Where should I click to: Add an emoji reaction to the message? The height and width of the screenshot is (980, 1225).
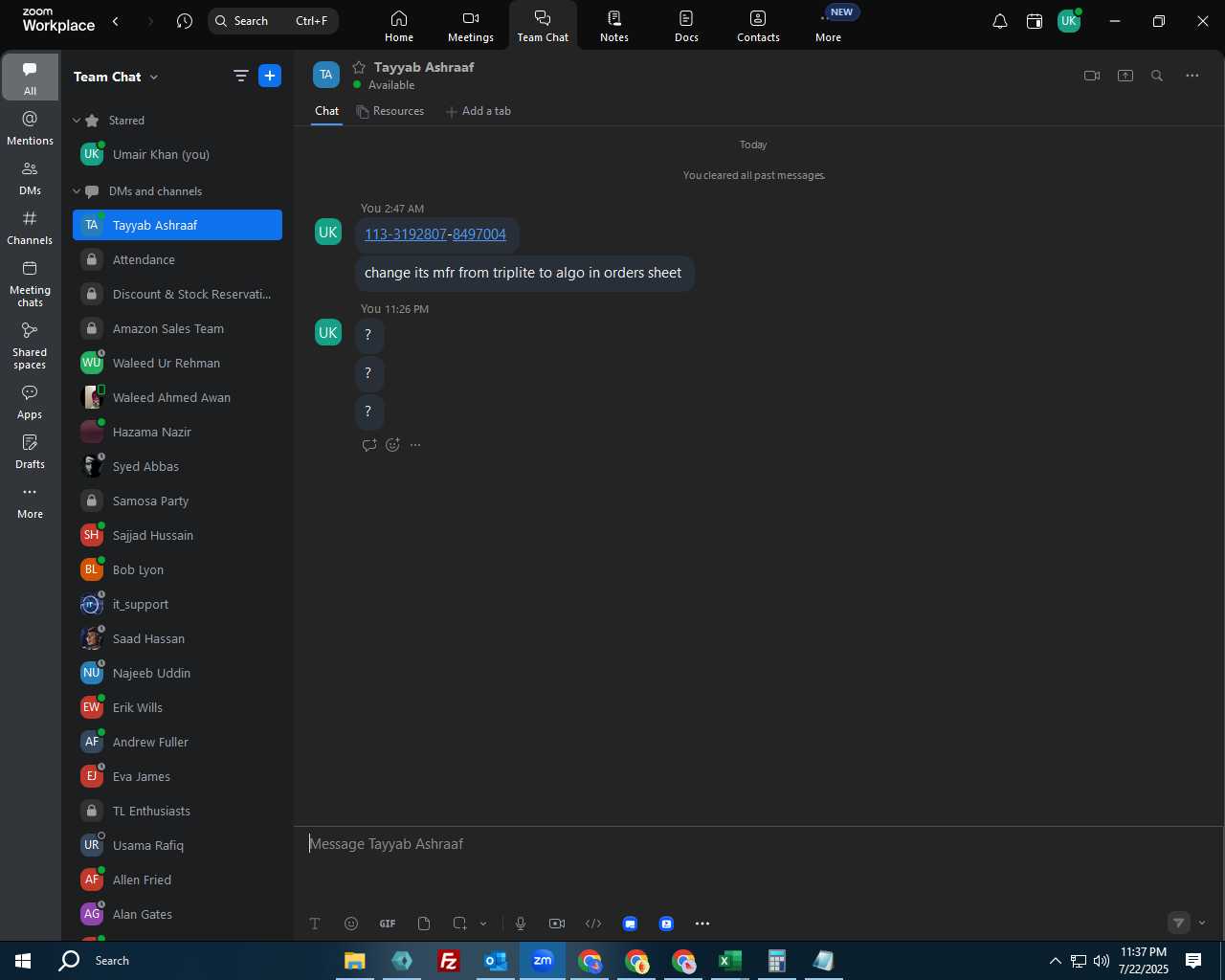coord(392,445)
